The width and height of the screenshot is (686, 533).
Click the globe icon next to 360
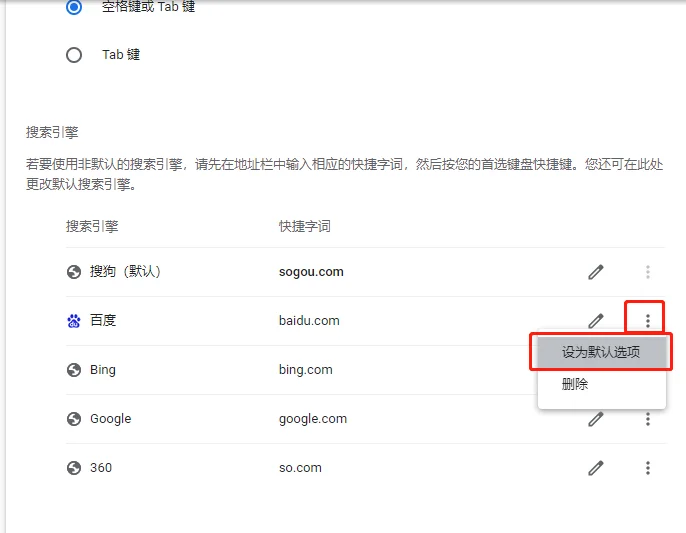click(x=74, y=468)
